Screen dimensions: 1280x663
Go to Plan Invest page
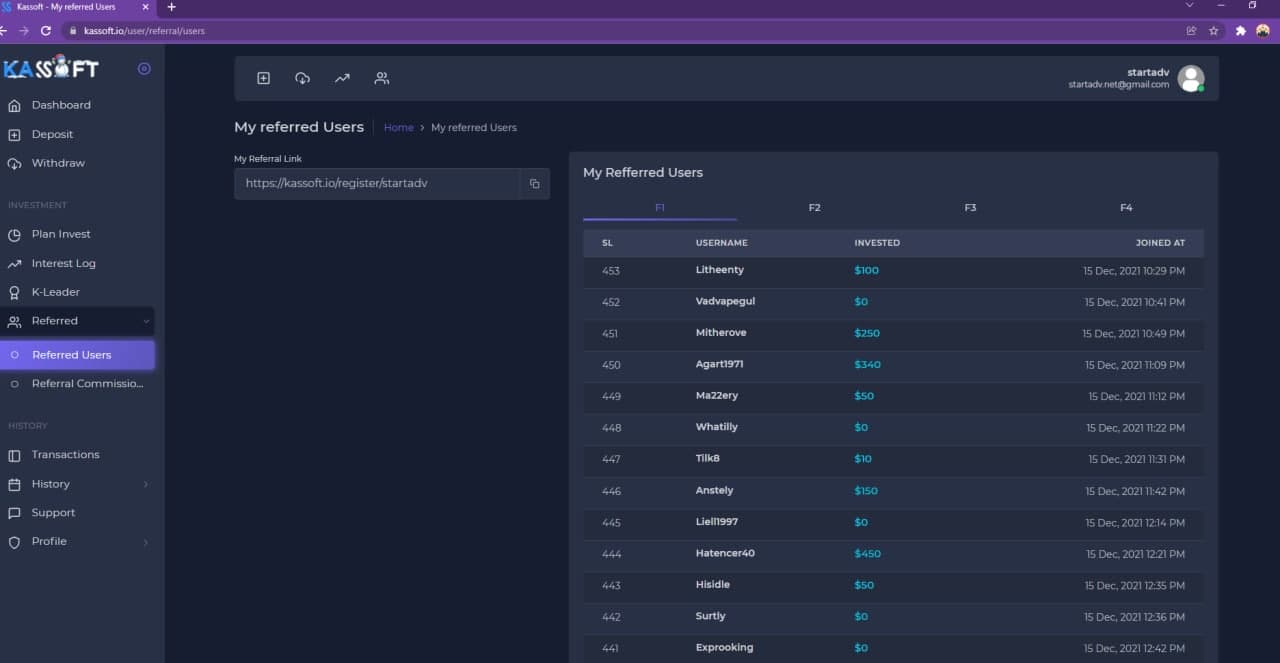pyautogui.click(x=61, y=234)
